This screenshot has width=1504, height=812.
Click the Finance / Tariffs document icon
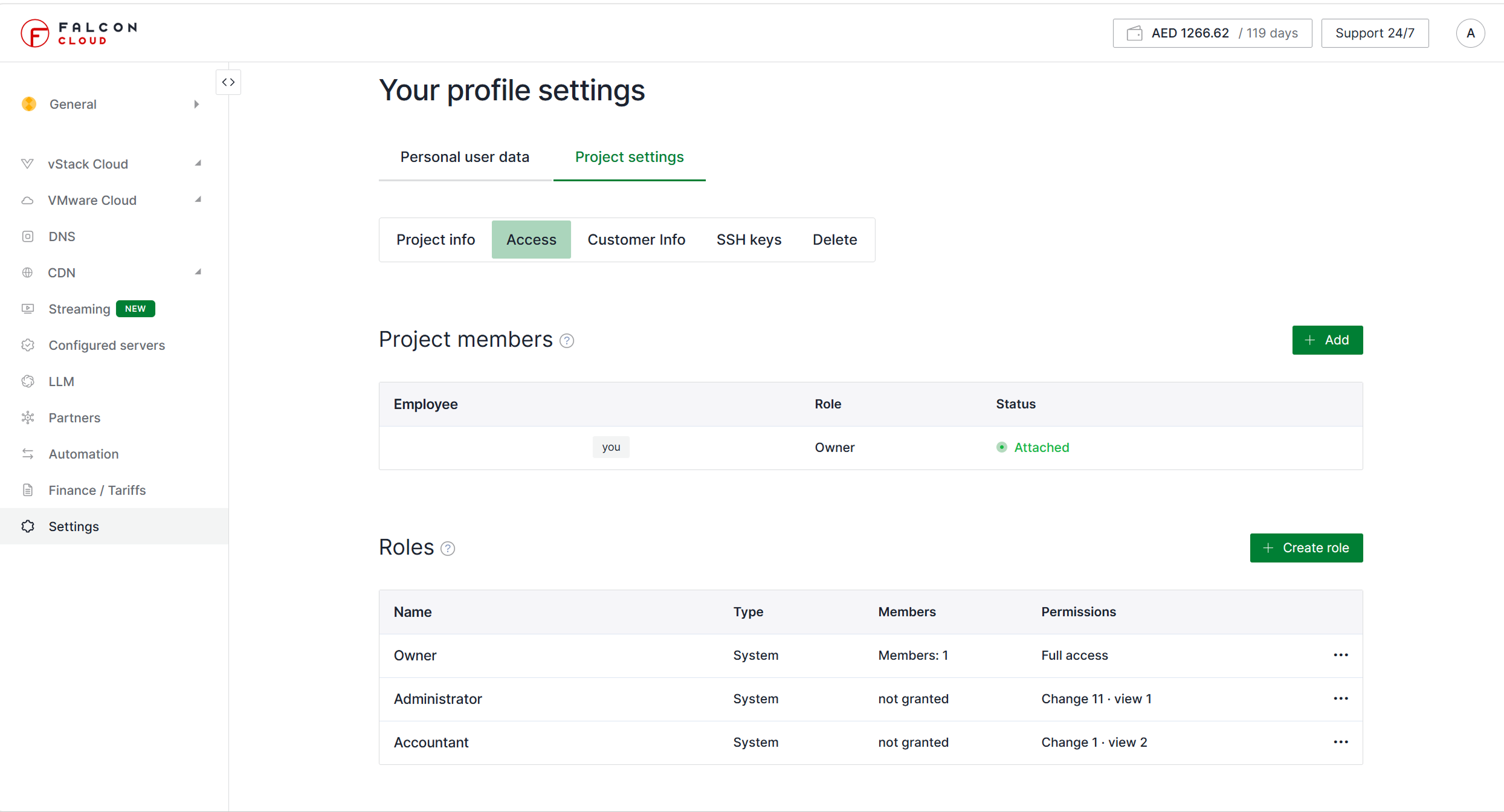(x=28, y=490)
